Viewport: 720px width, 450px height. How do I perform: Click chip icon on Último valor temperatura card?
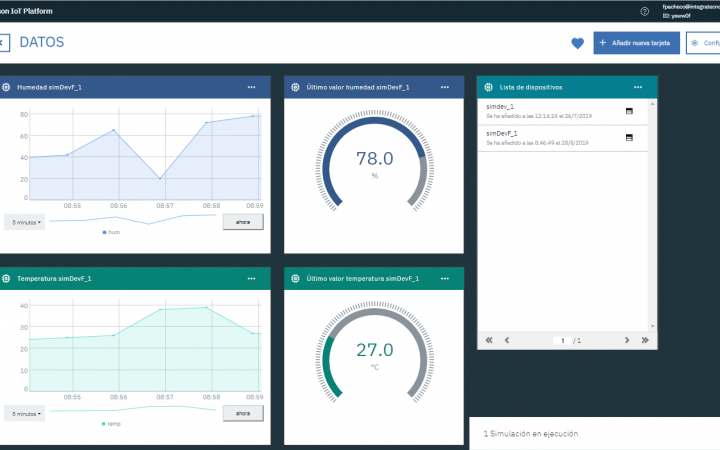295,279
